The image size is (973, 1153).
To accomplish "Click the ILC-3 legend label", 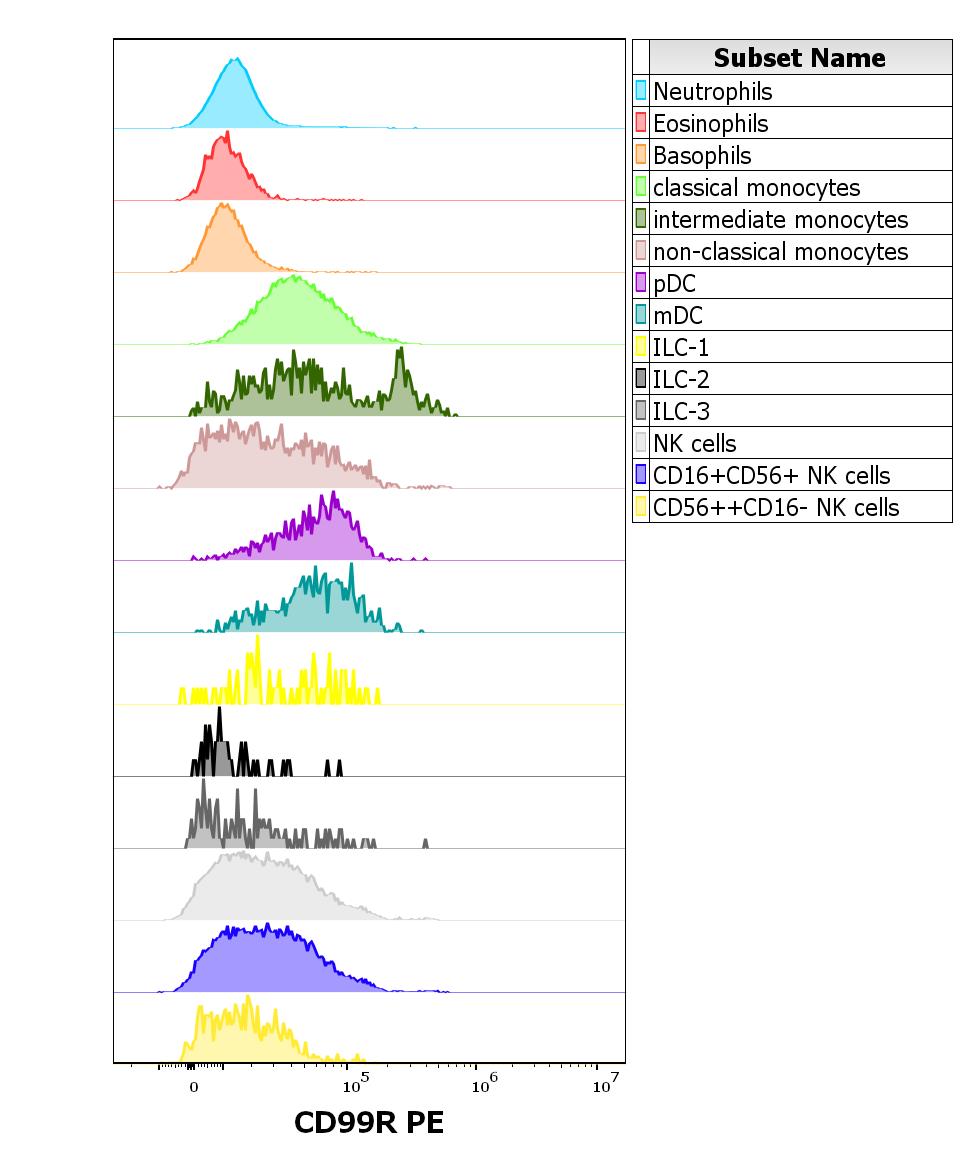I will click(x=681, y=411).
